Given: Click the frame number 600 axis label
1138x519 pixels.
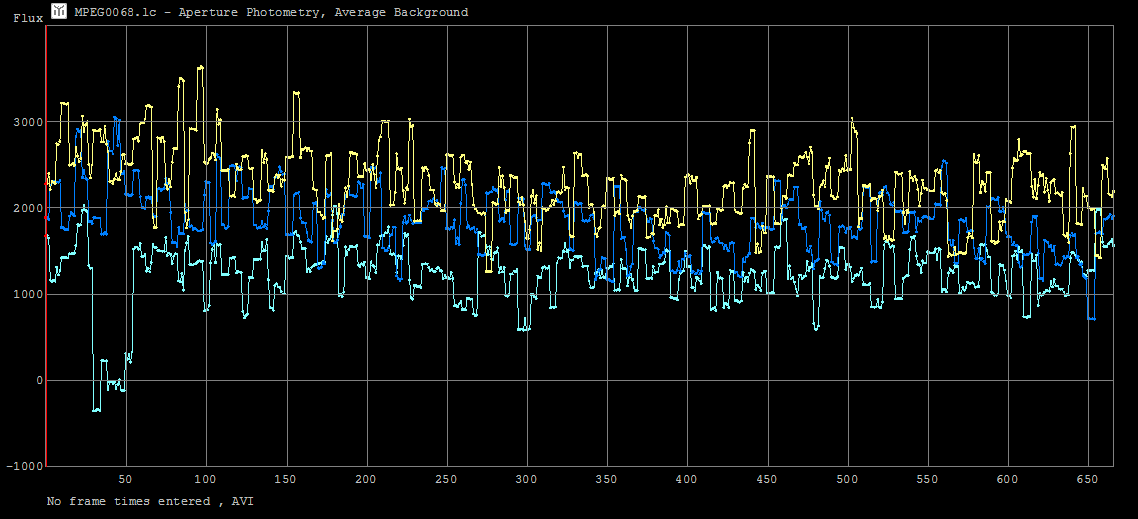Looking at the screenshot, I should [1007, 479].
